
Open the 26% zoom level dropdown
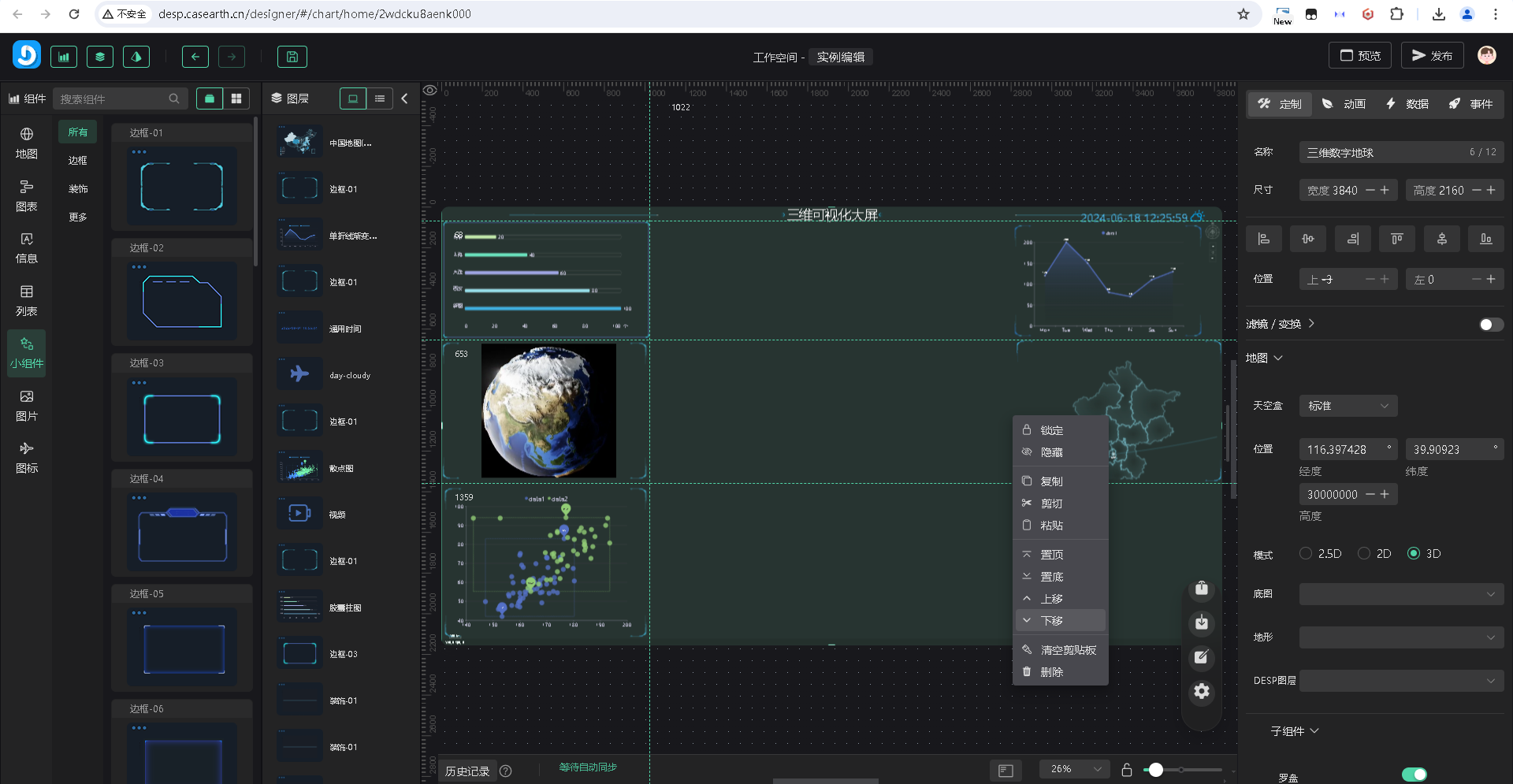(1074, 769)
